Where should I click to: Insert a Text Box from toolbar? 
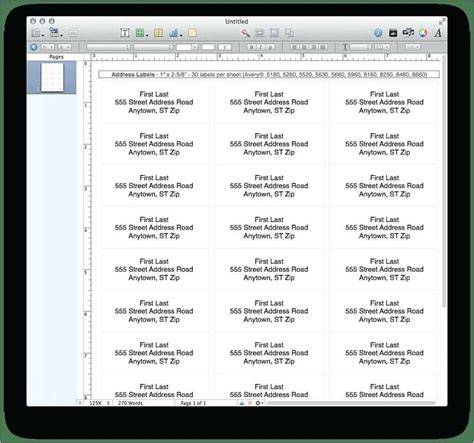coord(125,33)
